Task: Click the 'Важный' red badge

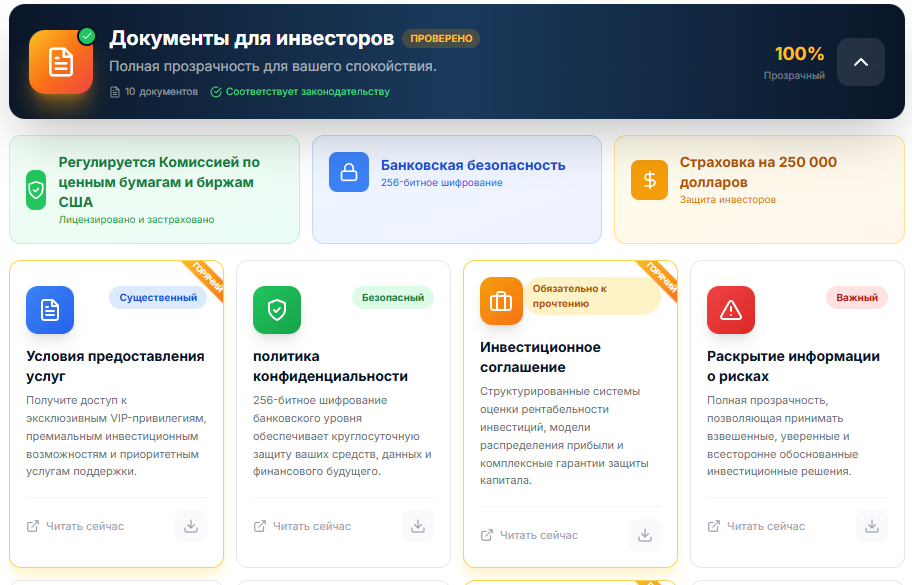Action: [x=857, y=297]
